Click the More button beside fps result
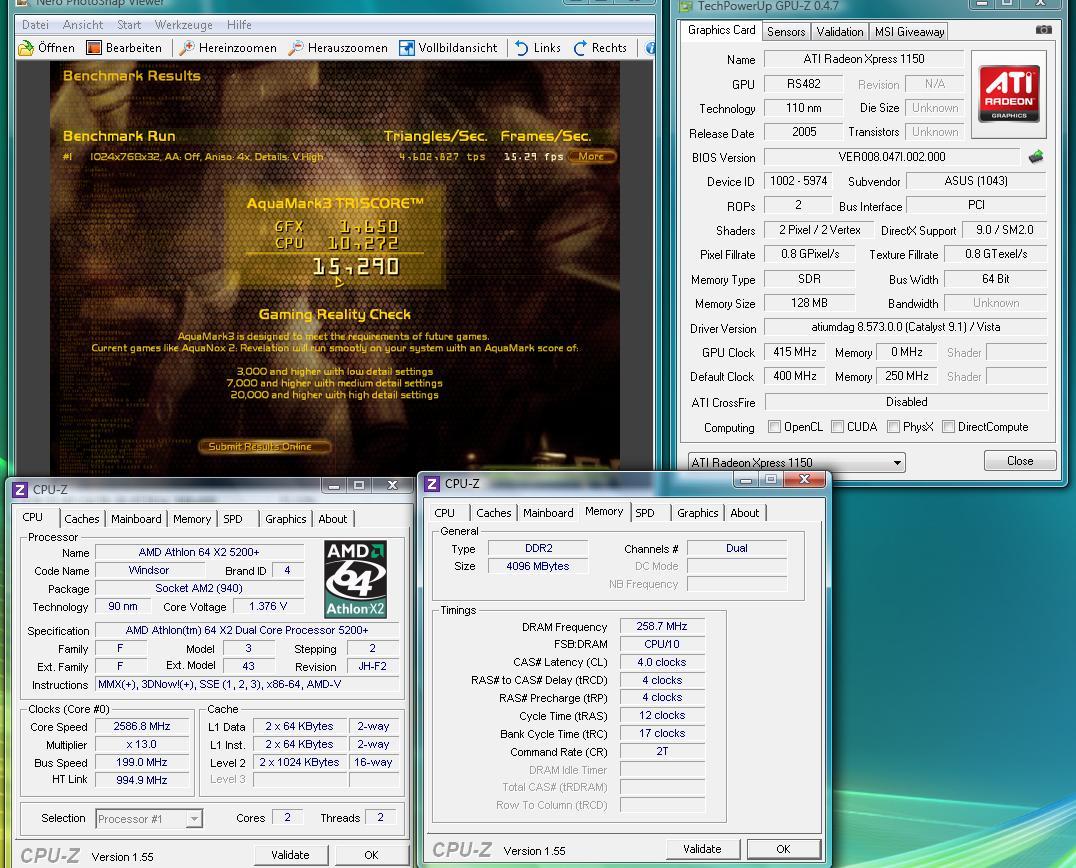 point(591,156)
